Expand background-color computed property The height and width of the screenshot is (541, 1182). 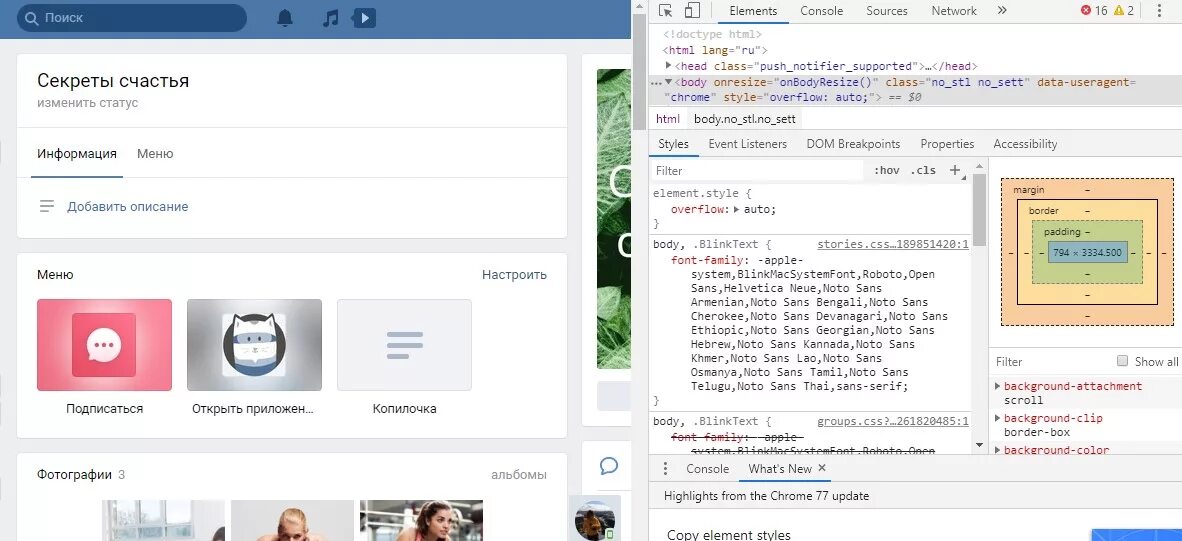click(998, 450)
